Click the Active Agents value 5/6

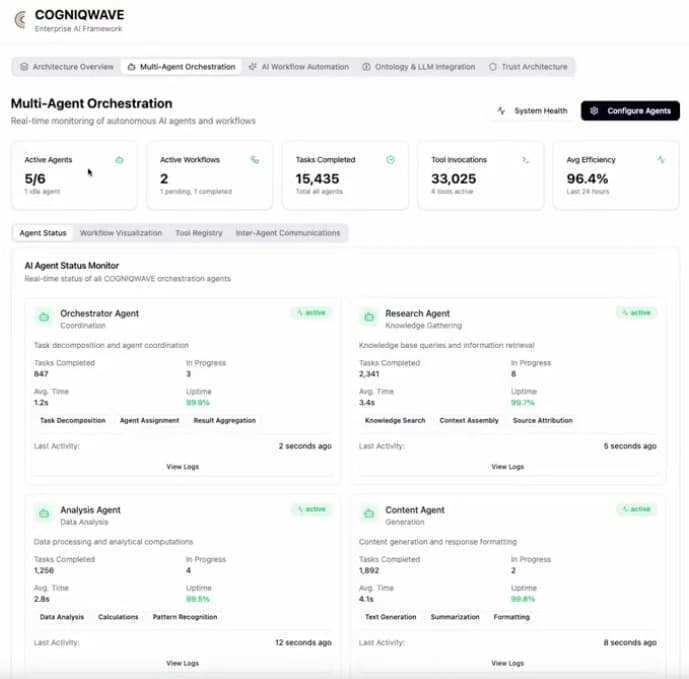[x=35, y=179]
